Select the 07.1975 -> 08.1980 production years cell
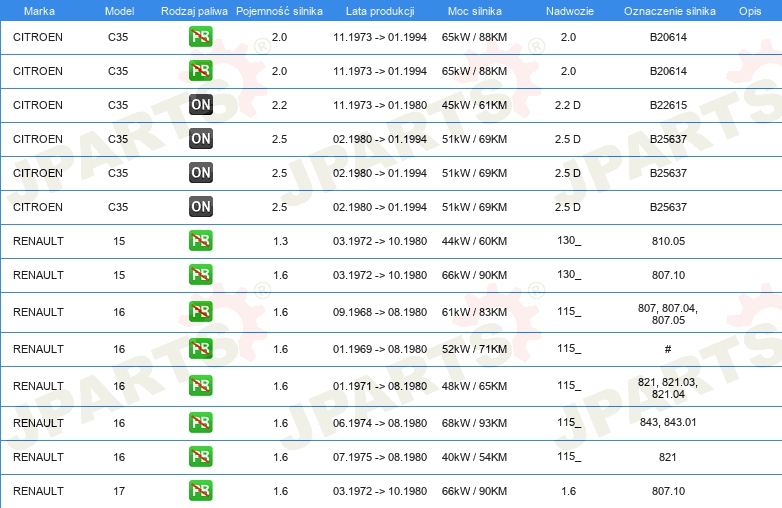Viewport: 782px width, 508px height. coord(380,457)
